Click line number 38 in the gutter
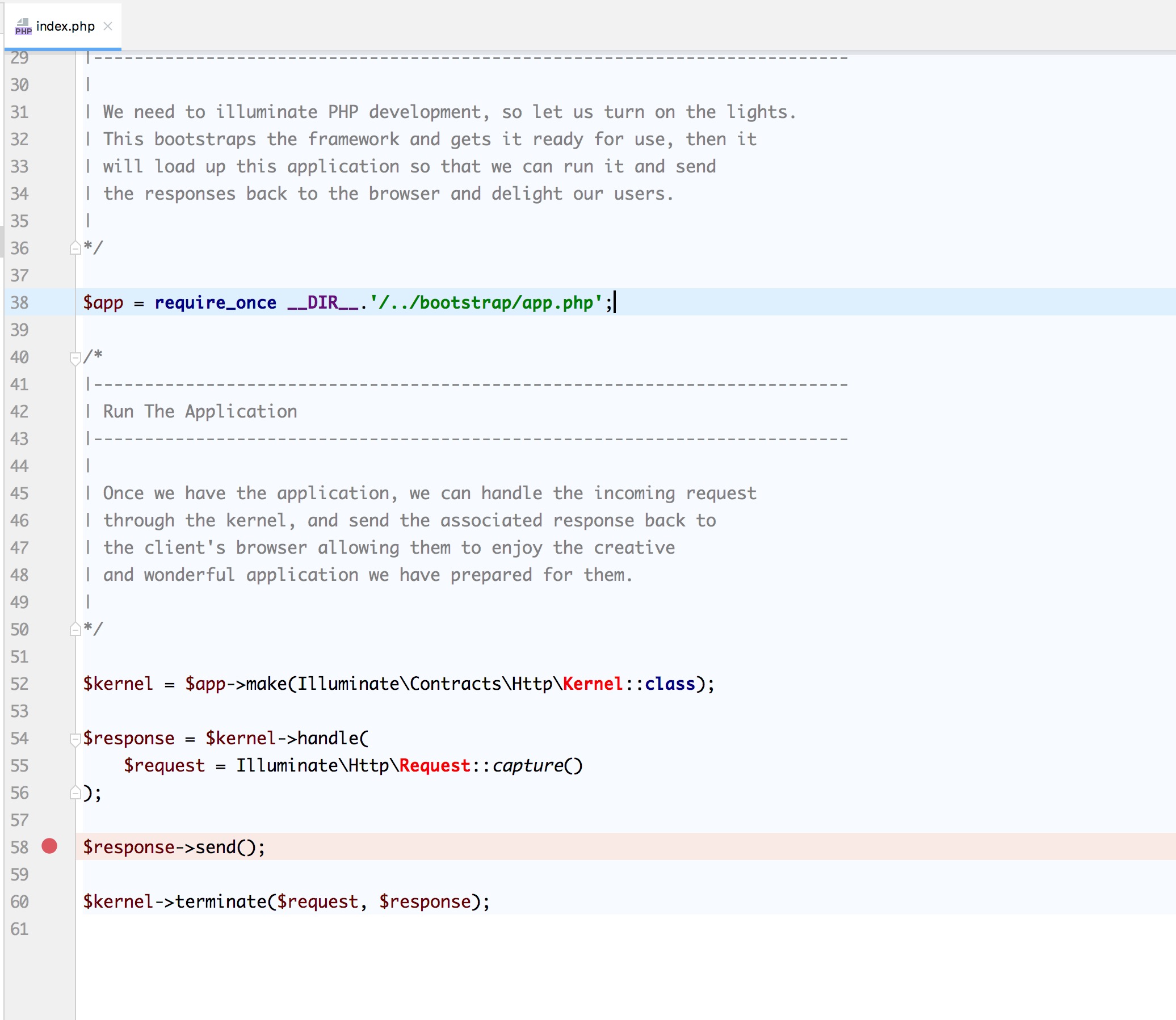 coord(19,302)
